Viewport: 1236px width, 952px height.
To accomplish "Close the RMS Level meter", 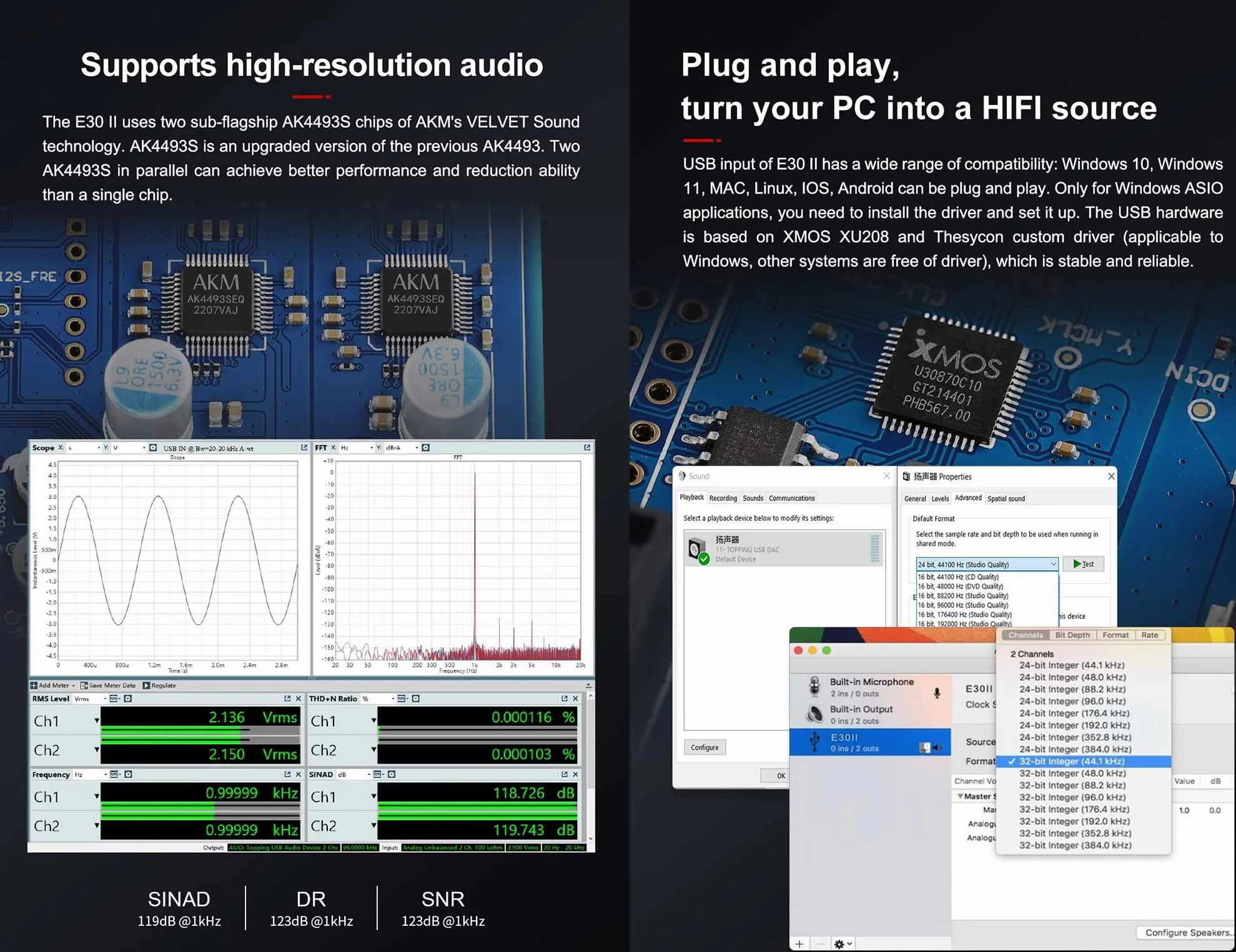I will 298,699.
